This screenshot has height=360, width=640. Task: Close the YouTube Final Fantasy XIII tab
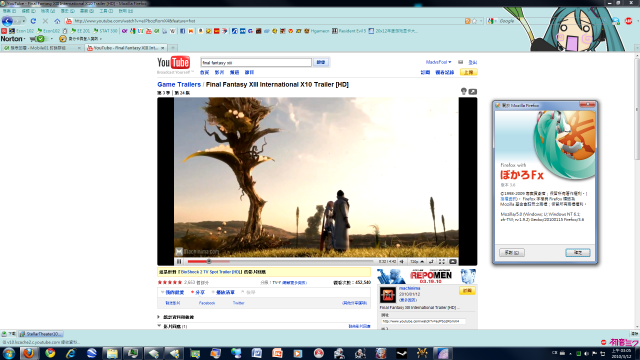pos(162,48)
